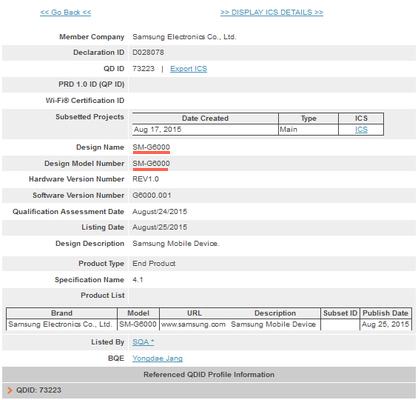The width and height of the screenshot is (418, 400).
Task: Click 'Aug 17, 2015' Date Created cell
Action: click(205, 130)
